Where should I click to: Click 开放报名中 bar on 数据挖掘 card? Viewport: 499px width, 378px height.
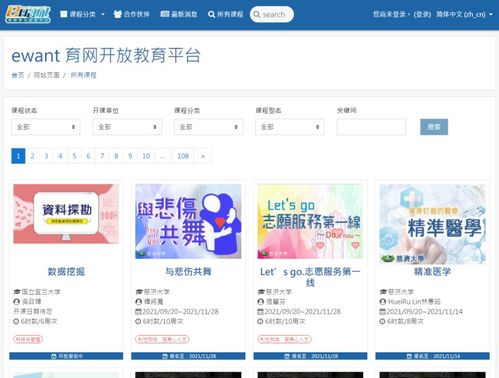point(66,356)
